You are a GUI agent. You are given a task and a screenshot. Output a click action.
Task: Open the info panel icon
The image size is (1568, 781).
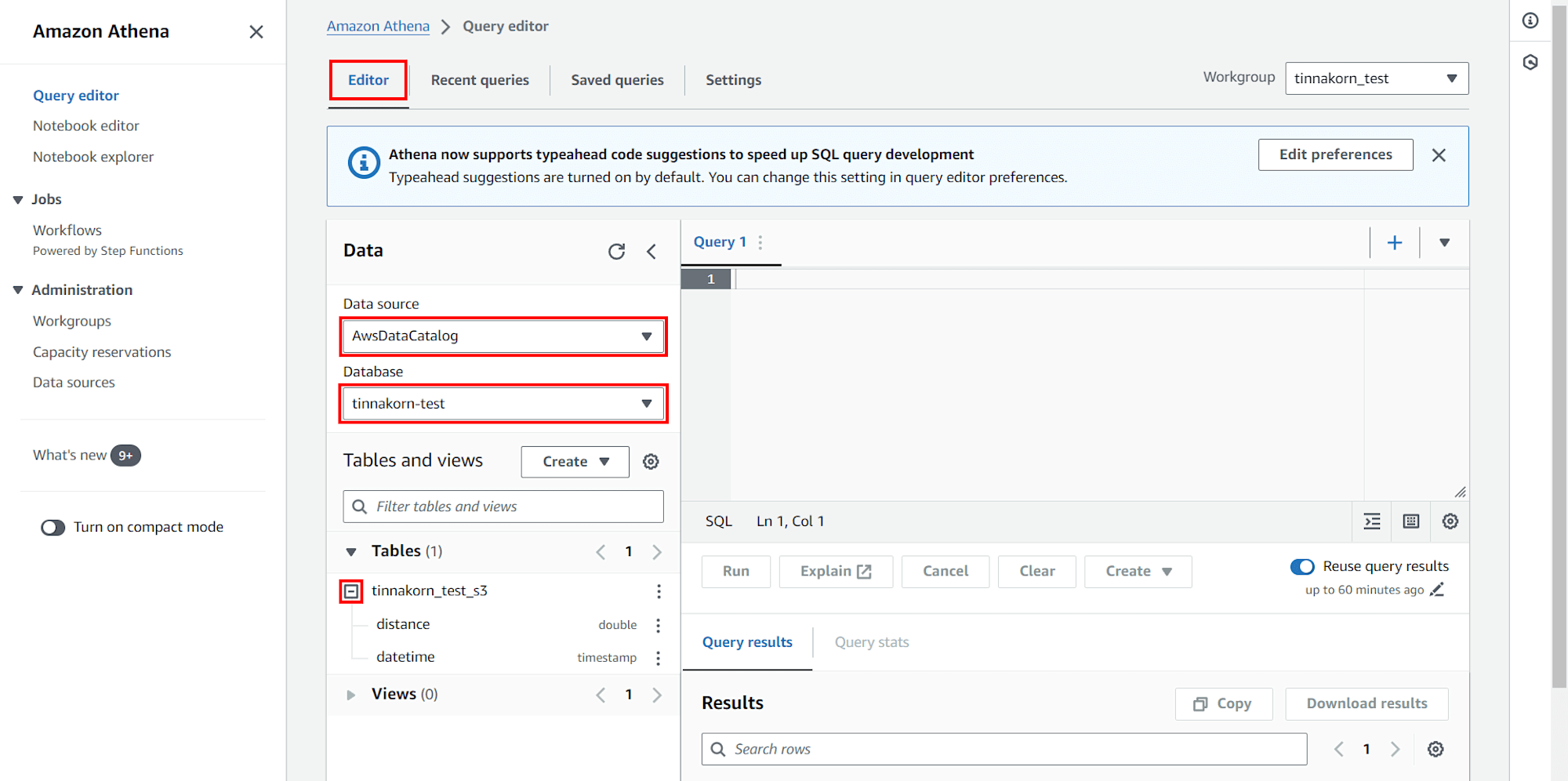[1530, 21]
